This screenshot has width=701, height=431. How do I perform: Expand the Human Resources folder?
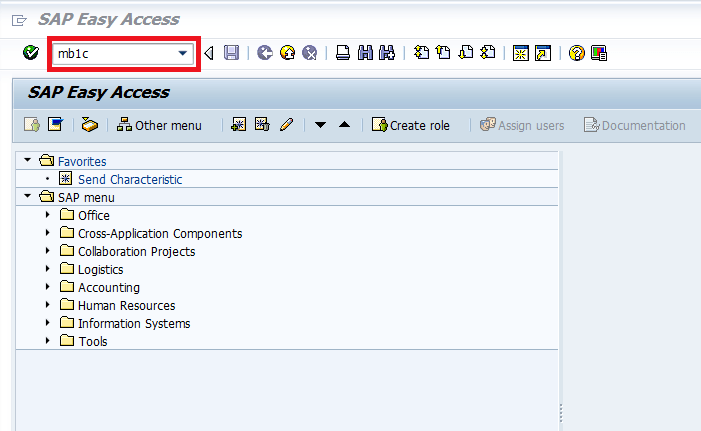click(47, 305)
